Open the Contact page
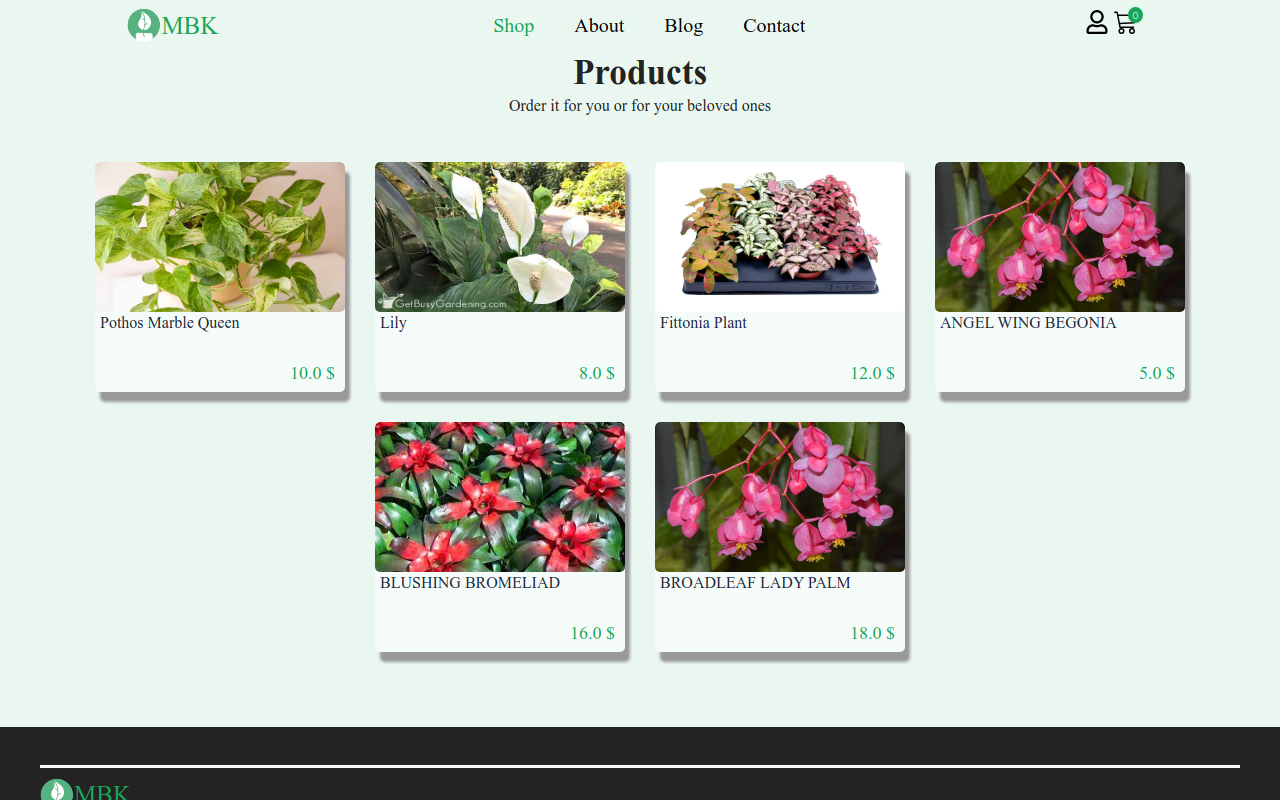The width and height of the screenshot is (1280, 800). [774, 26]
